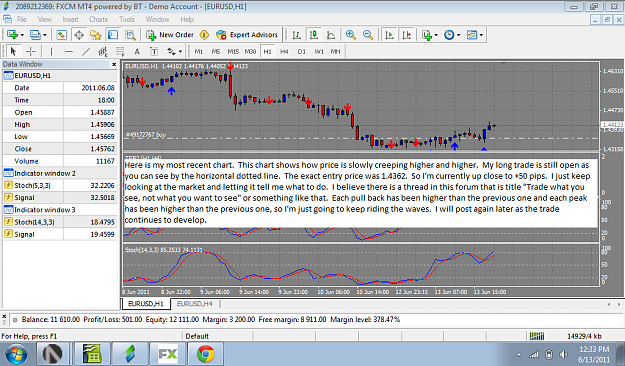
Task: Expand the New Chart dropdown arrow
Action: tap(22, 35)
